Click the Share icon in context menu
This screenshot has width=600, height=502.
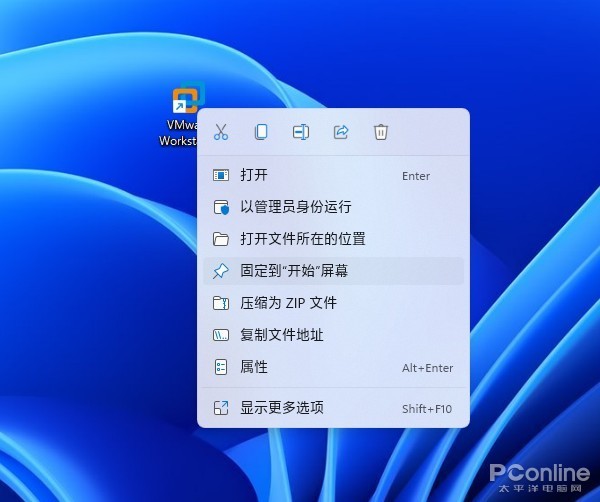click(x=341, y=132)
